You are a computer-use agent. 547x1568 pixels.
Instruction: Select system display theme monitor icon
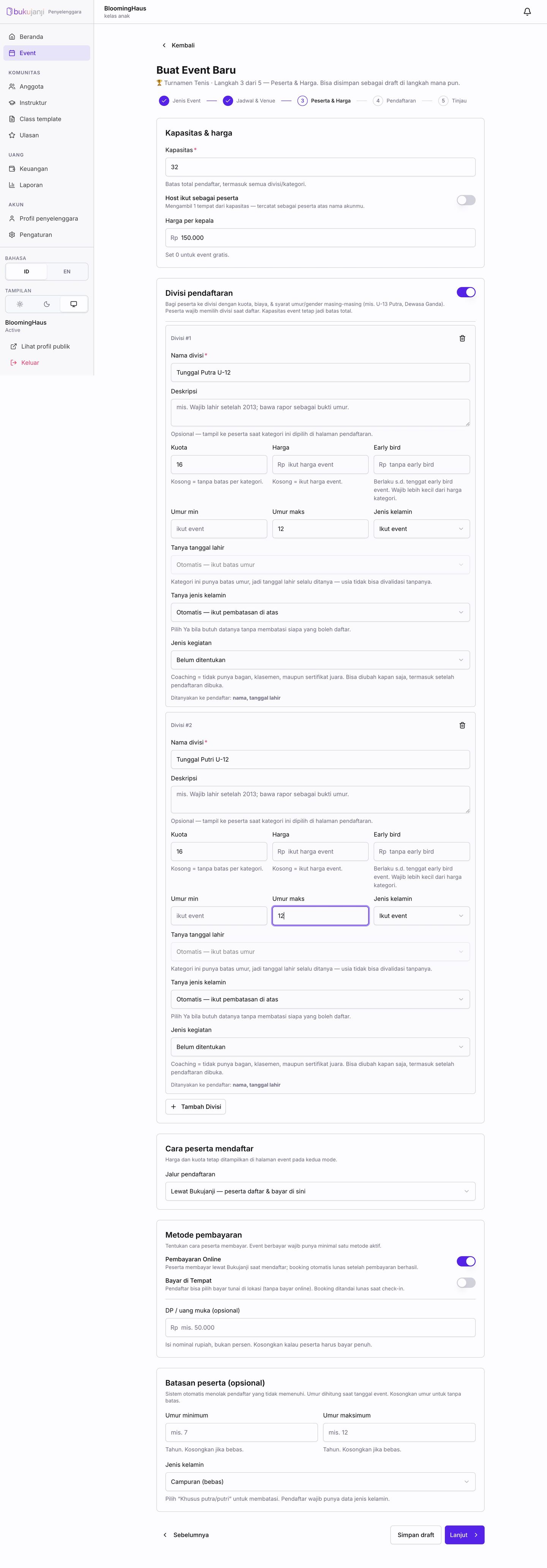[x=74, y=304]
